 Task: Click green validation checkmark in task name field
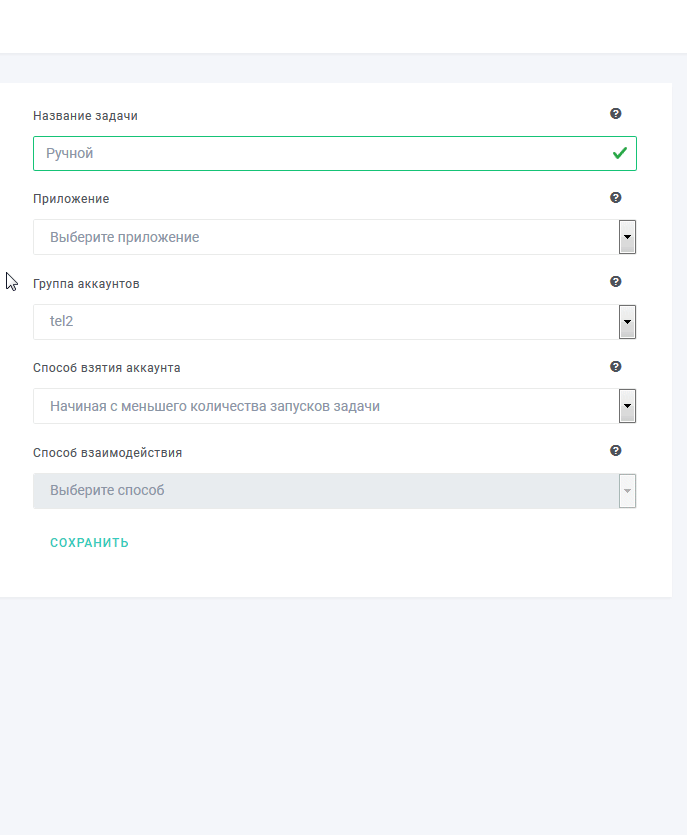pyautogui.click(x=619, y=153)
